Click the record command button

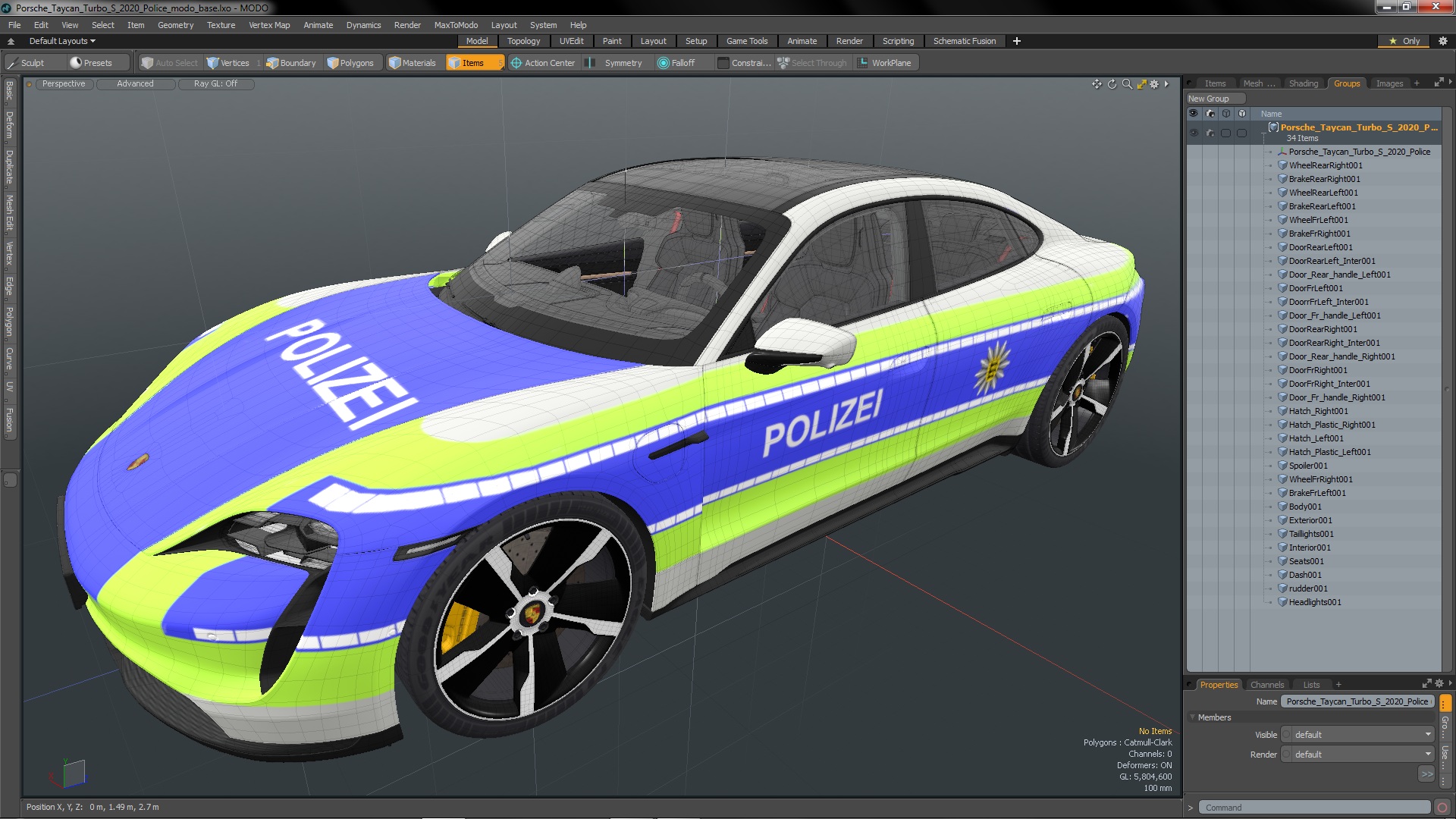1442,808
